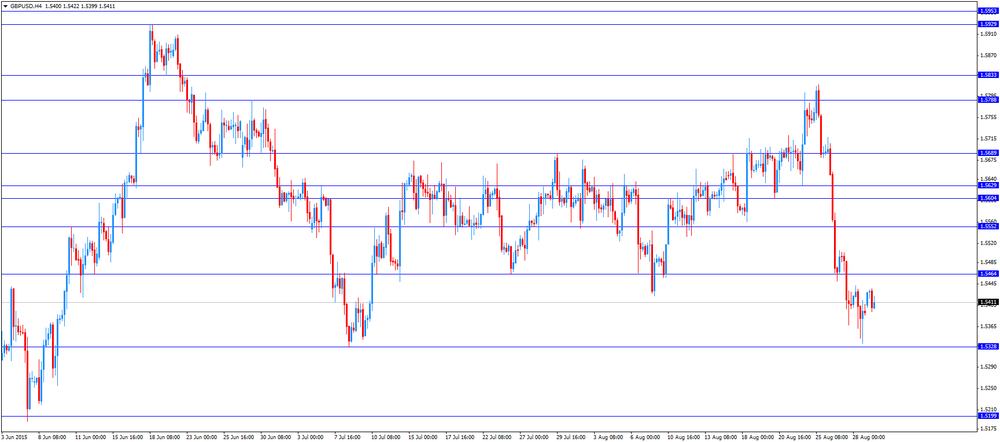Click the 18 Jun 08:00 time label
The height and width of the screenshot is (442, 1000).
click(165, 438)
